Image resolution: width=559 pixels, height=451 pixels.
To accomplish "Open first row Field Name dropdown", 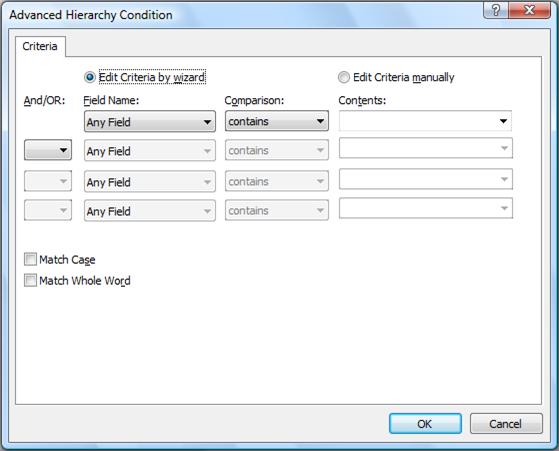I will pos(150,122).
